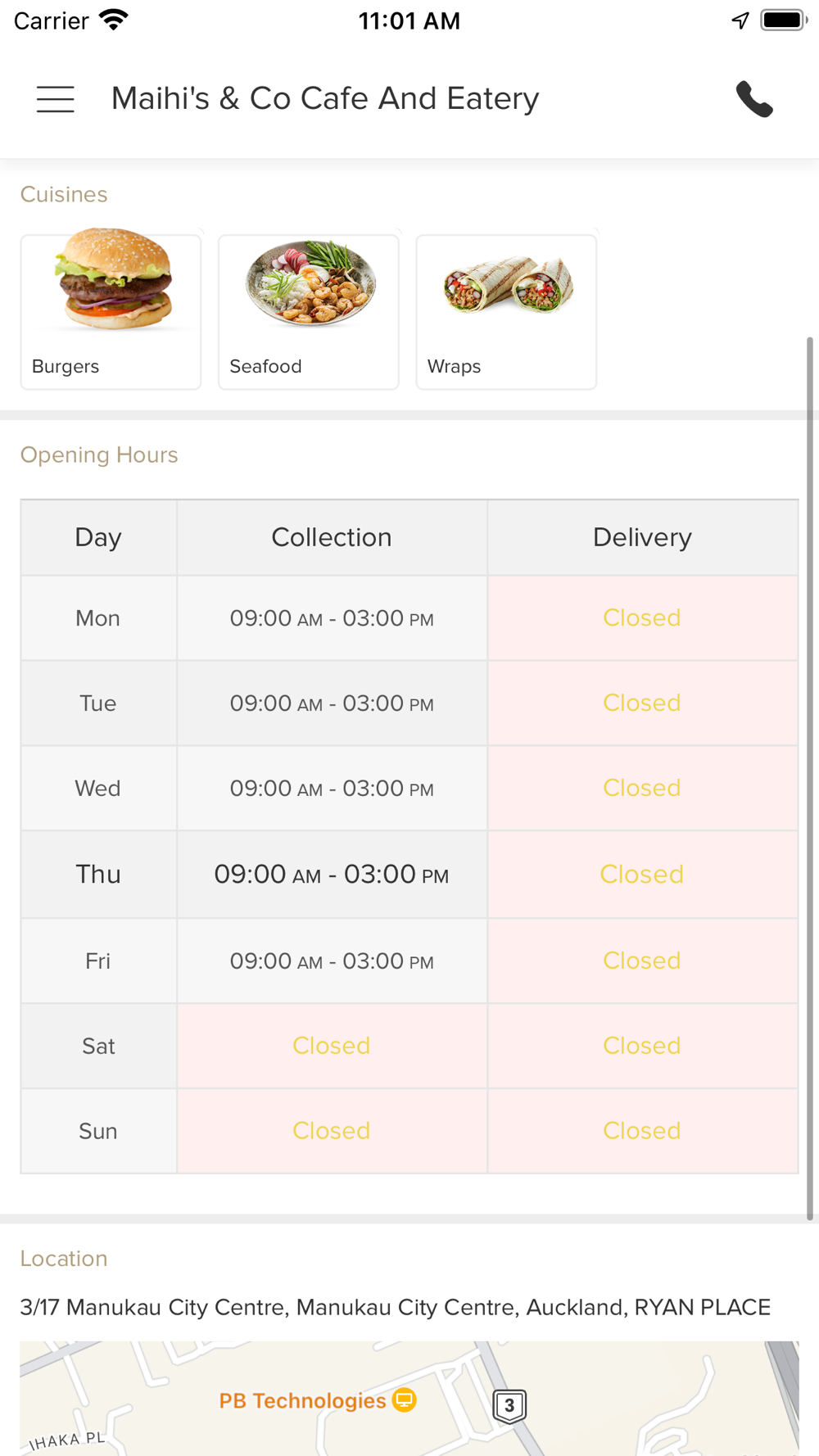Tap the restaurant name title

[x=325, y=99]
